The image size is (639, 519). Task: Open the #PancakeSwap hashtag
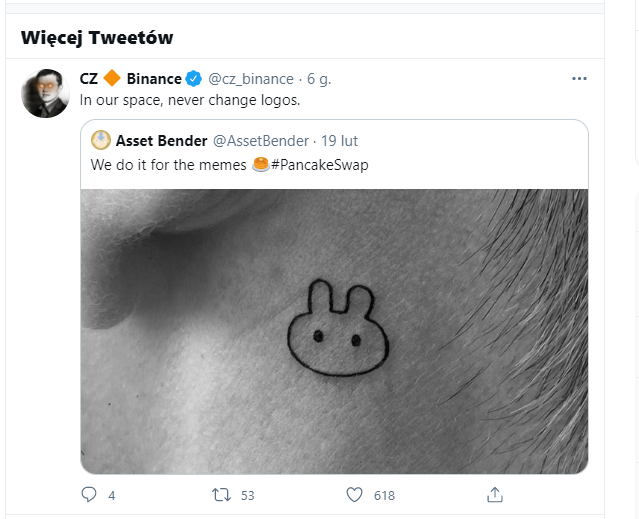pos(319,164)
